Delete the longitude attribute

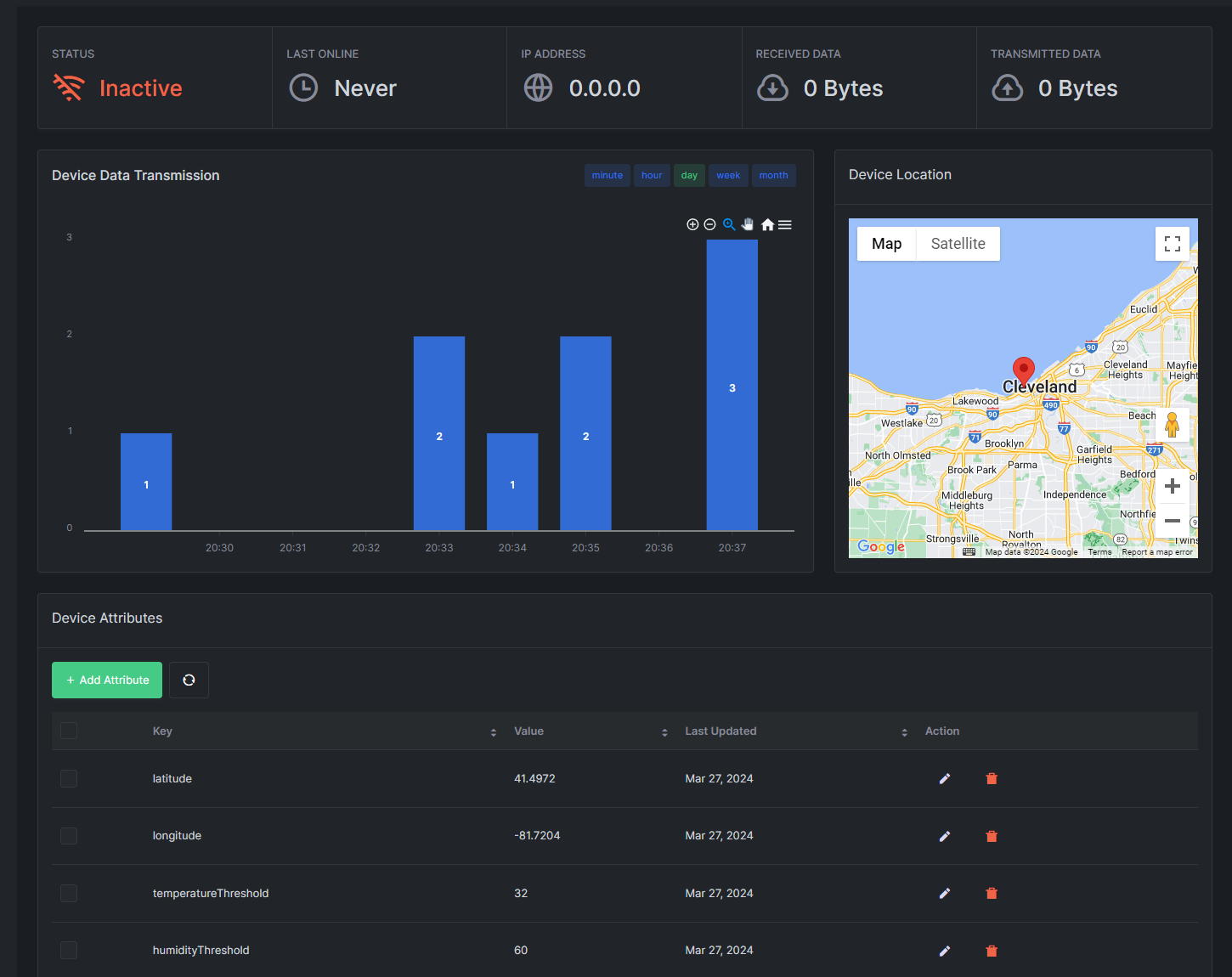(x=992, y=836)
